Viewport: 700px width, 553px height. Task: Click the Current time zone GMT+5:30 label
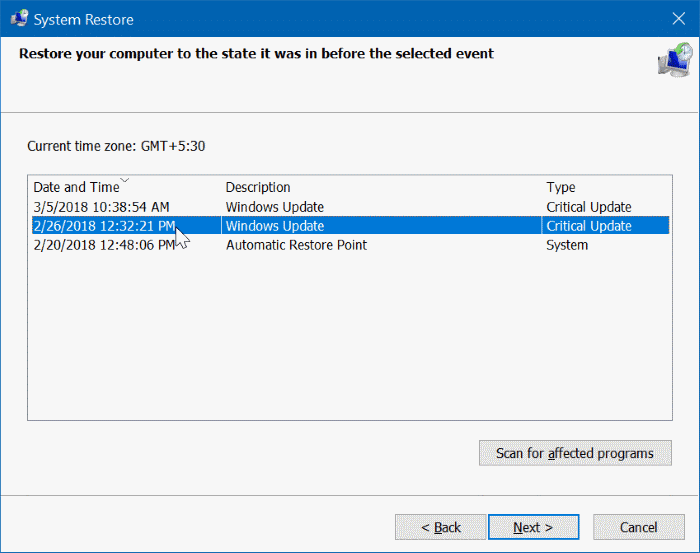pyautogui.click(x=116, y=146)
